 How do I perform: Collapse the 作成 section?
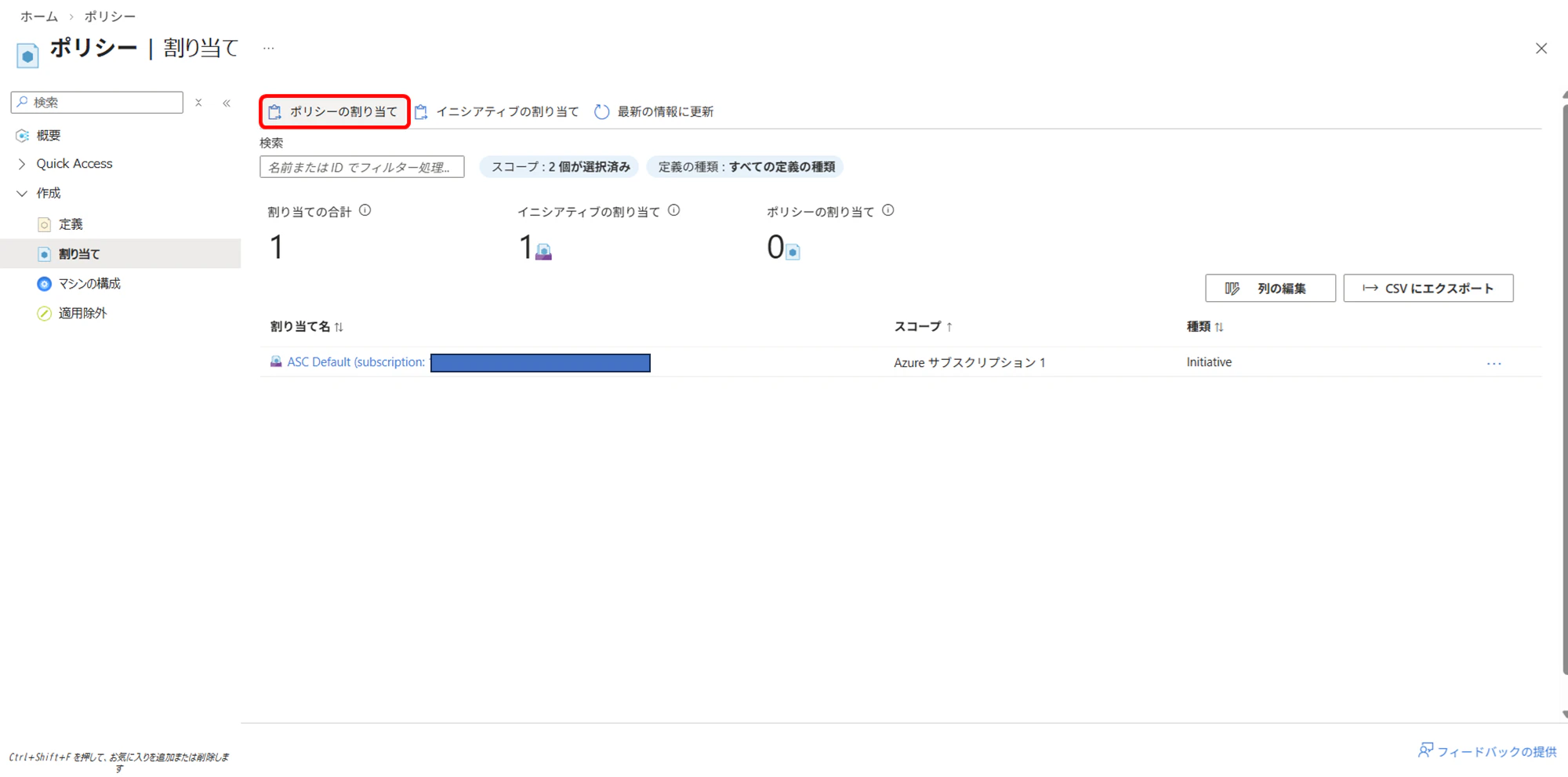(22, 193)
